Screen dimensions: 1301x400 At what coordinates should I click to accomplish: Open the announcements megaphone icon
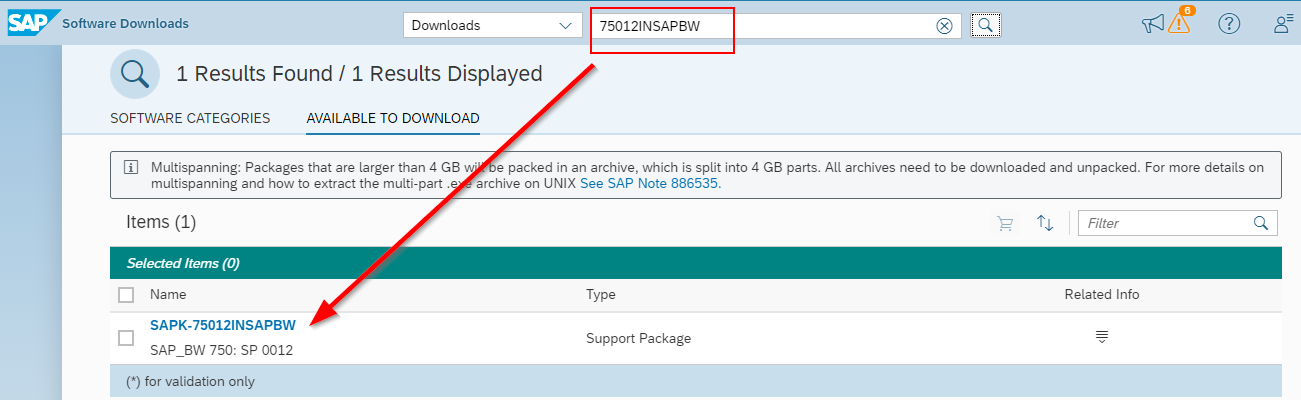coord(1153,25)
